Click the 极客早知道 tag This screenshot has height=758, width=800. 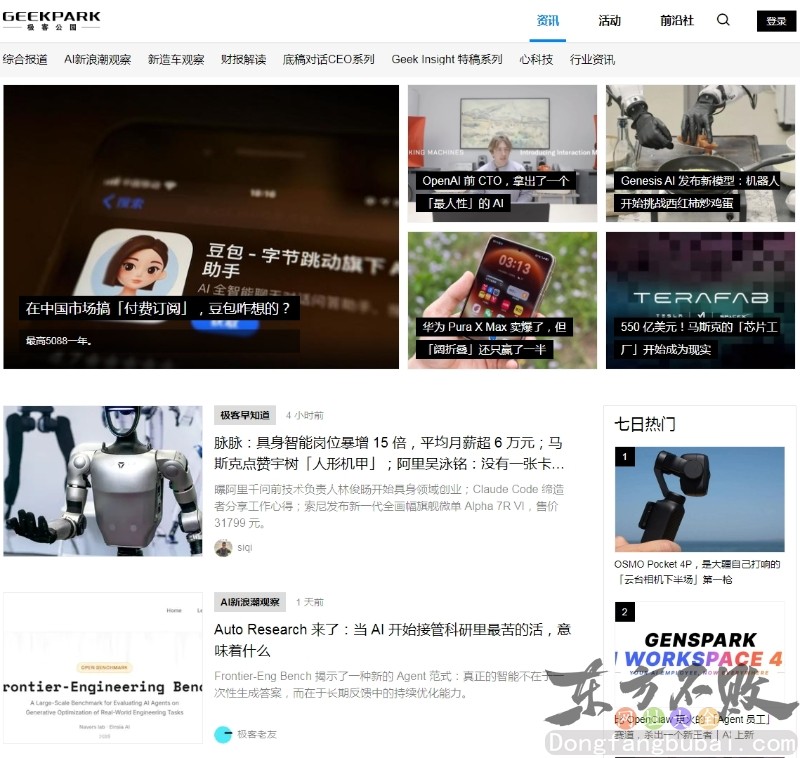(x=245, y=415)
